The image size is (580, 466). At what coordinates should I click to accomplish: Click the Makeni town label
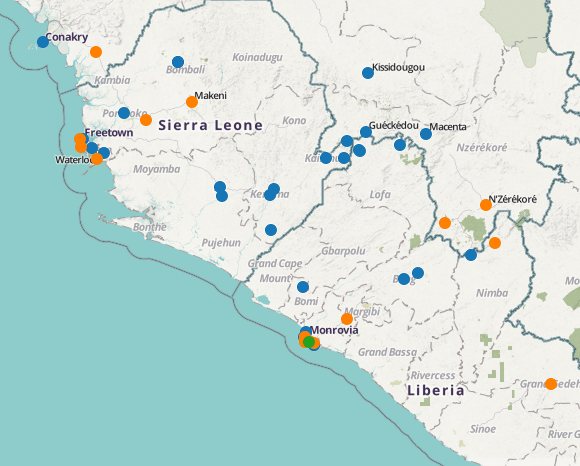[x=210, y=95]
